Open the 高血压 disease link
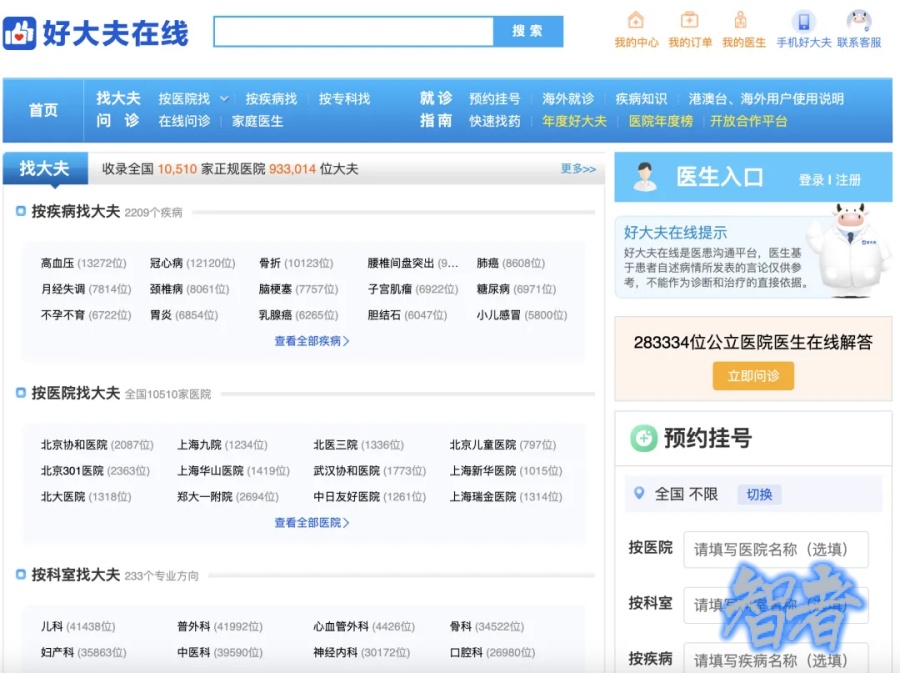Image resolution: width=900 pixels, height=673 pixels. (x=57, y=263)
